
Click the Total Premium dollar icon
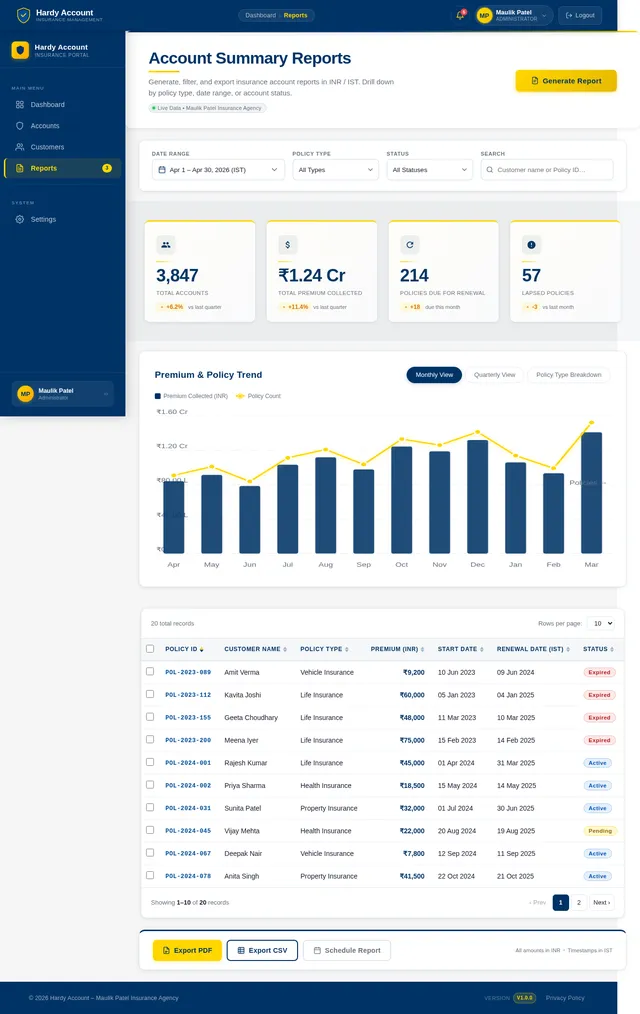coord(288,244)
